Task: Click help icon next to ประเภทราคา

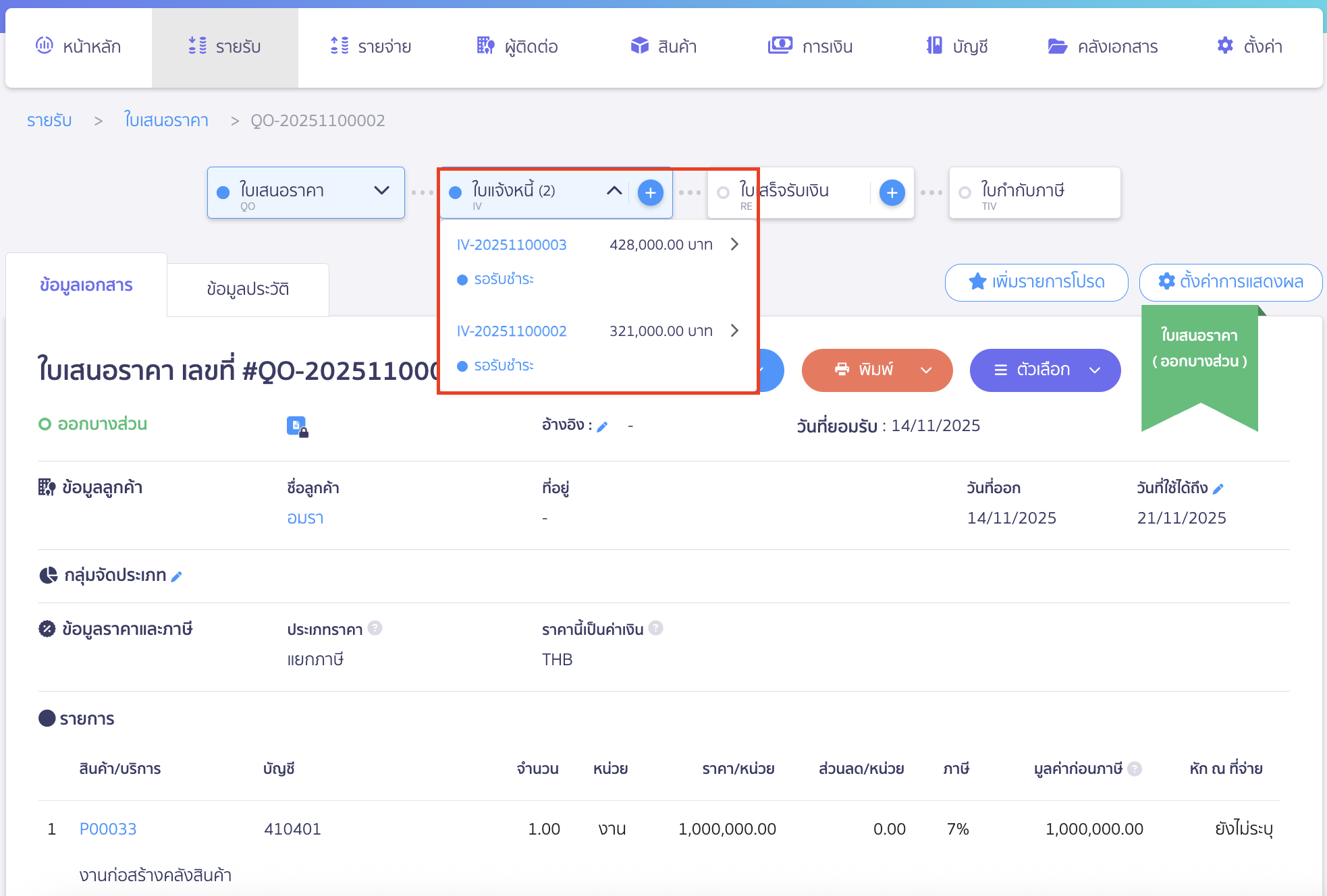Action: 375,628
